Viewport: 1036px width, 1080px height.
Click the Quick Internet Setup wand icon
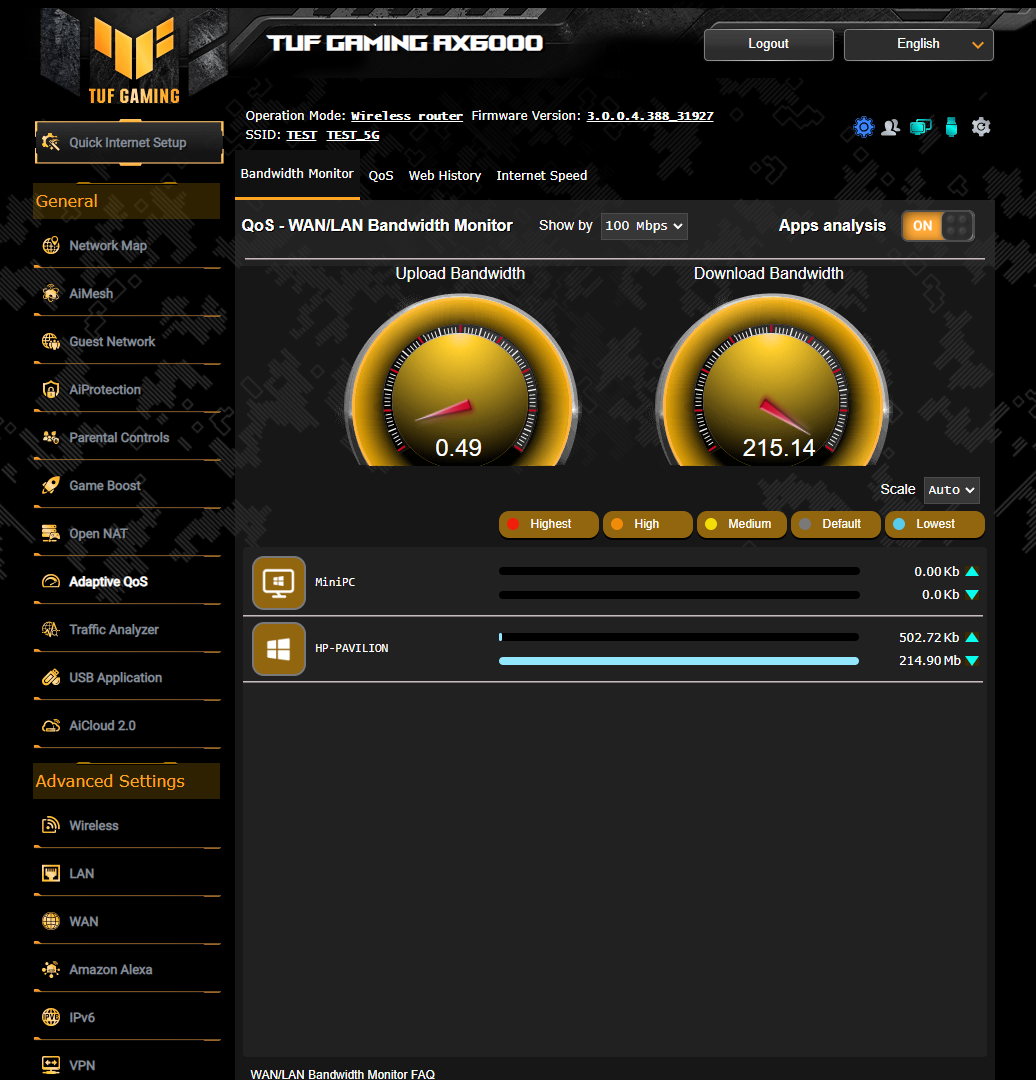point(51,143)
